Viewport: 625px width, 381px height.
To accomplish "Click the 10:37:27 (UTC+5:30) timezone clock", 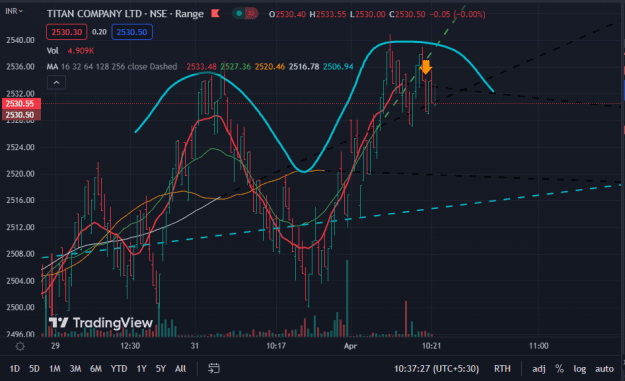I will pos(436,369).
